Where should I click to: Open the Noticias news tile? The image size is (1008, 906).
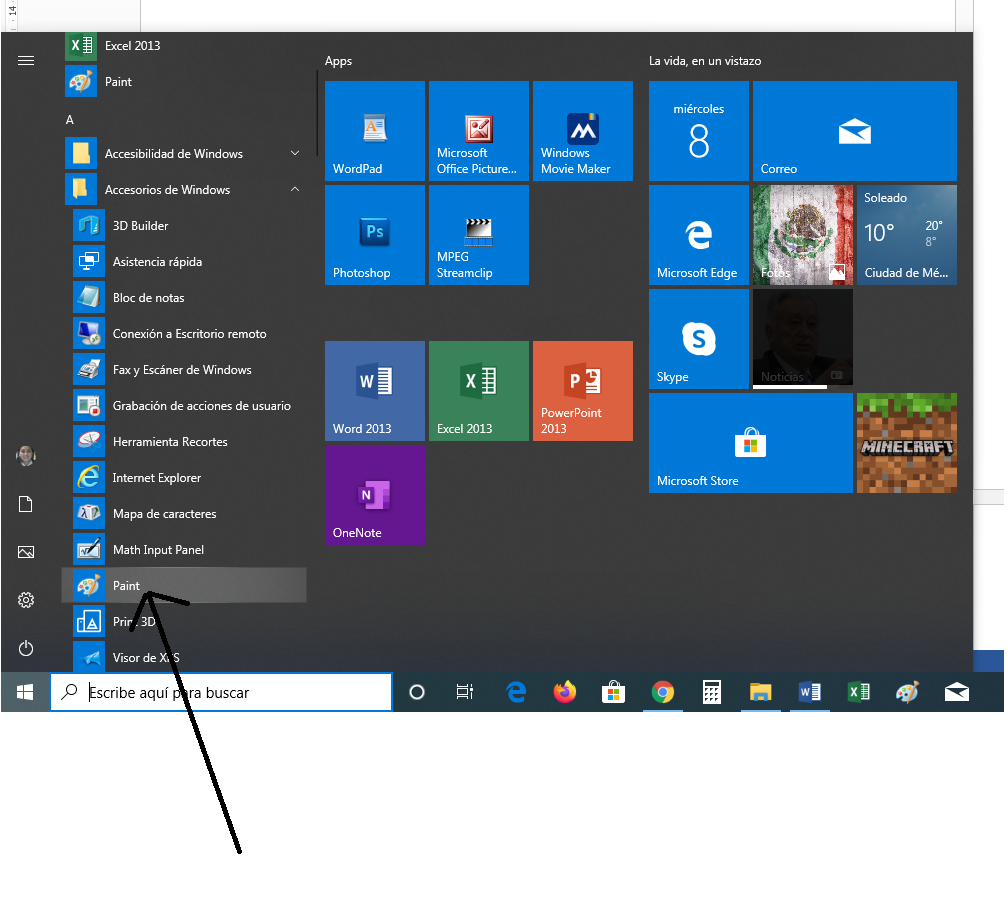pos(803,339)
